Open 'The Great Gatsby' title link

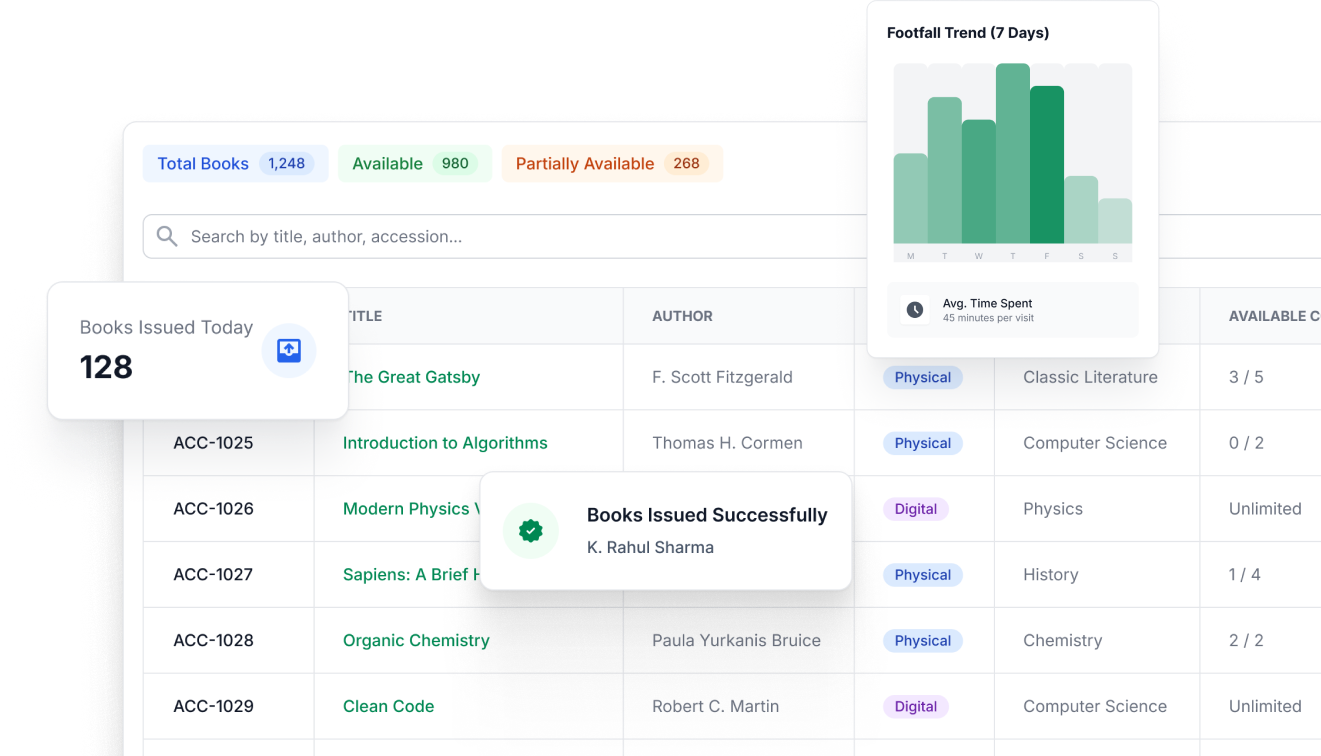coord(412,377)
